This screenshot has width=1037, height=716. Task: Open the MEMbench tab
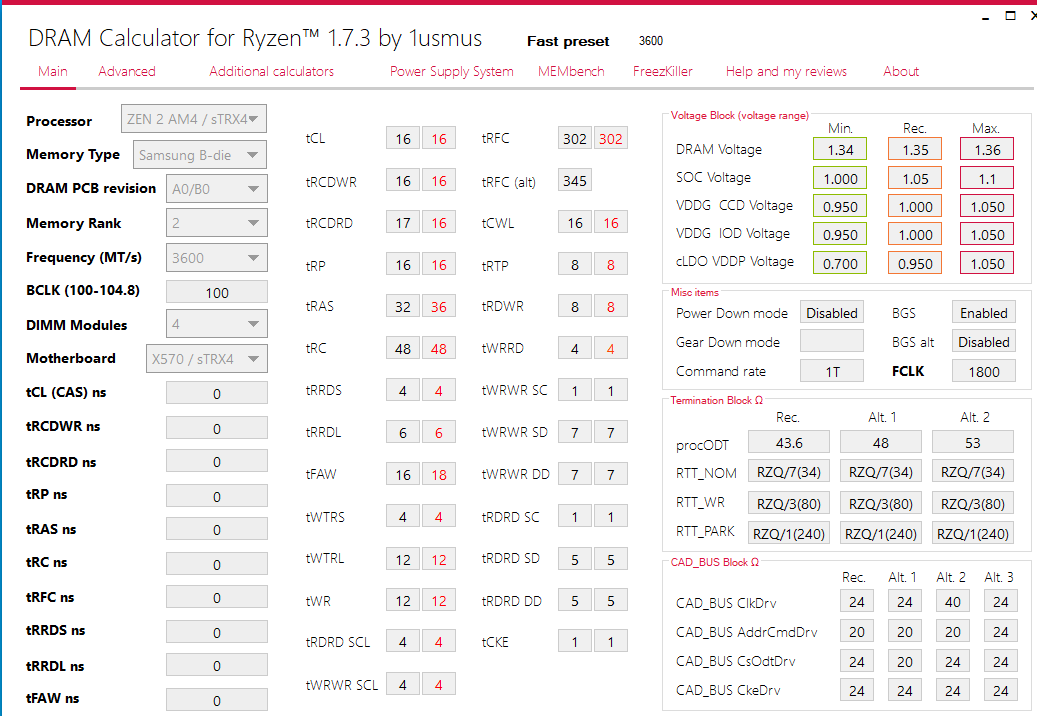pyautogui.click(x=571, y=71)
